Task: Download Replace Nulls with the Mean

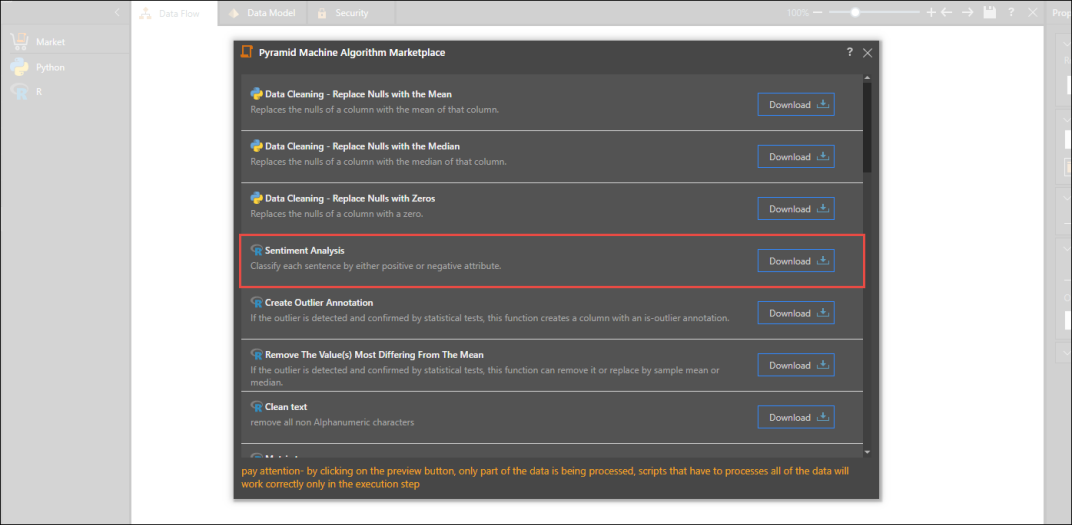Action: click(795, 105)
